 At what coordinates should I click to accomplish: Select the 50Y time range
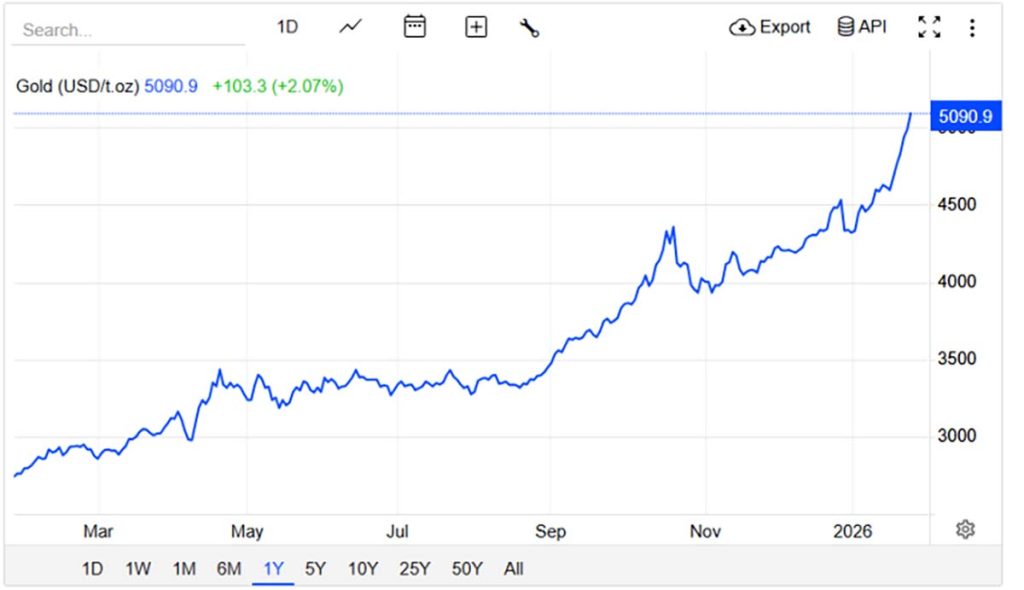pyautogui.click(x=465, y=568)
